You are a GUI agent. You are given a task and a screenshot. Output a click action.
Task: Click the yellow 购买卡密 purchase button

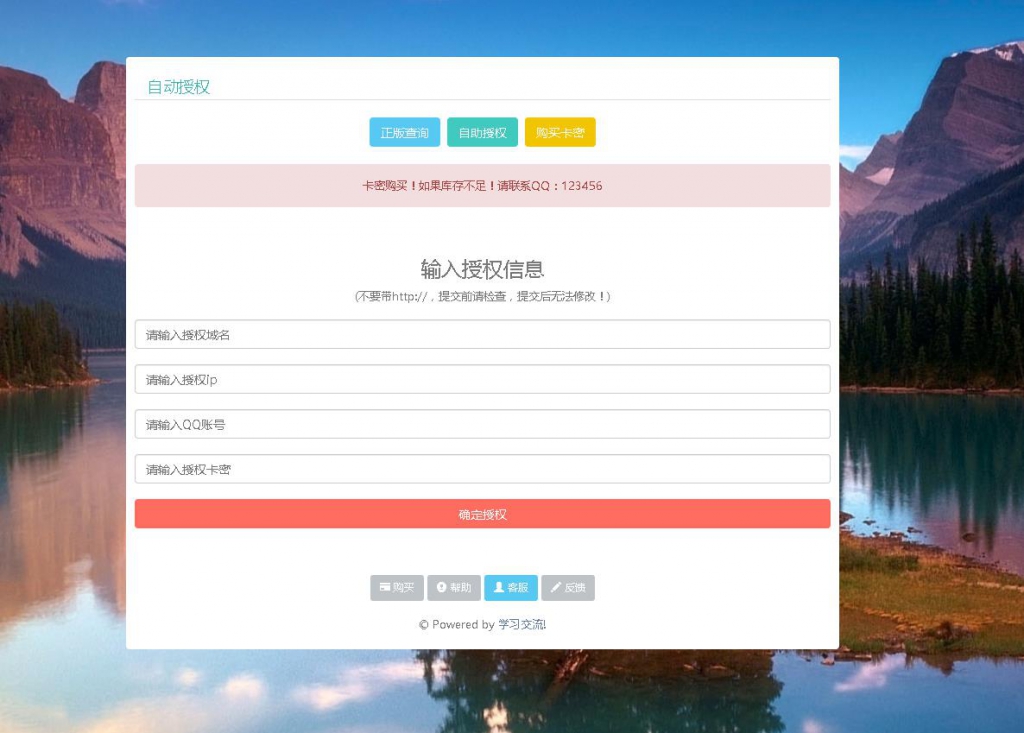coord(560,131)
